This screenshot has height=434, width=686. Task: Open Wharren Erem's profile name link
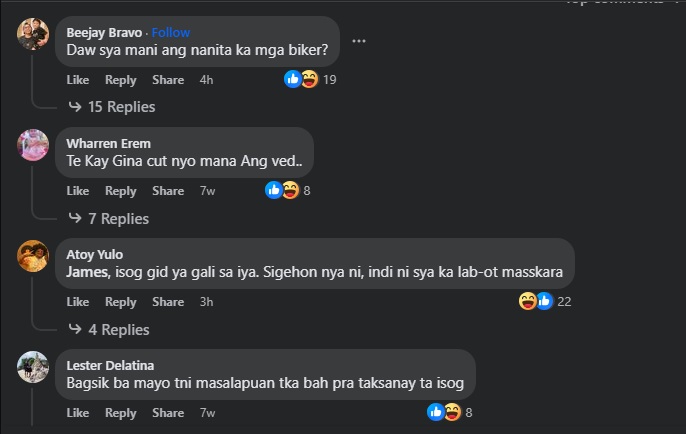coord(108,143)
